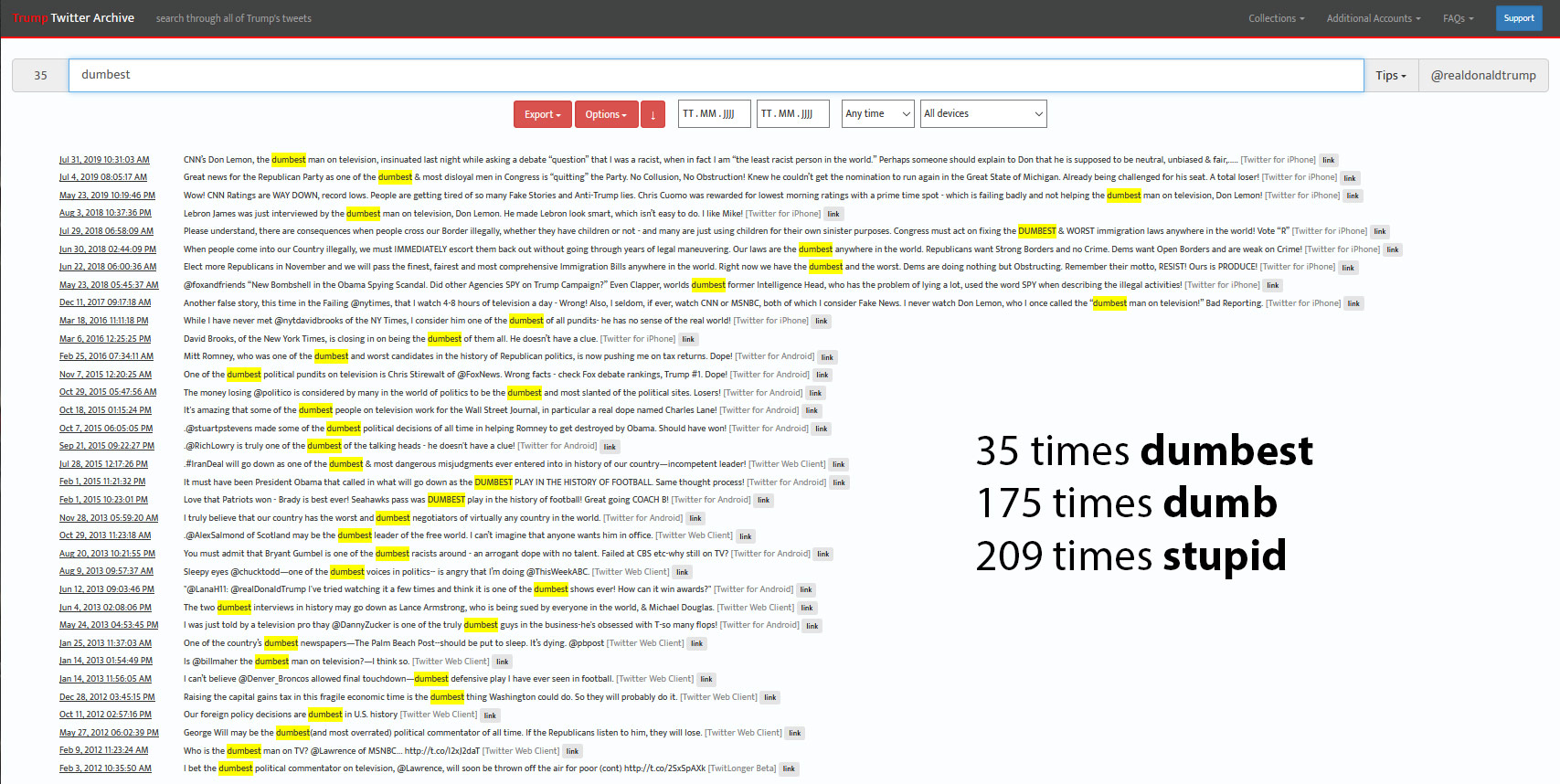Screen dimensions: 1560x784
Task: Open the Options dropdown button
Action: coord(607,114)
